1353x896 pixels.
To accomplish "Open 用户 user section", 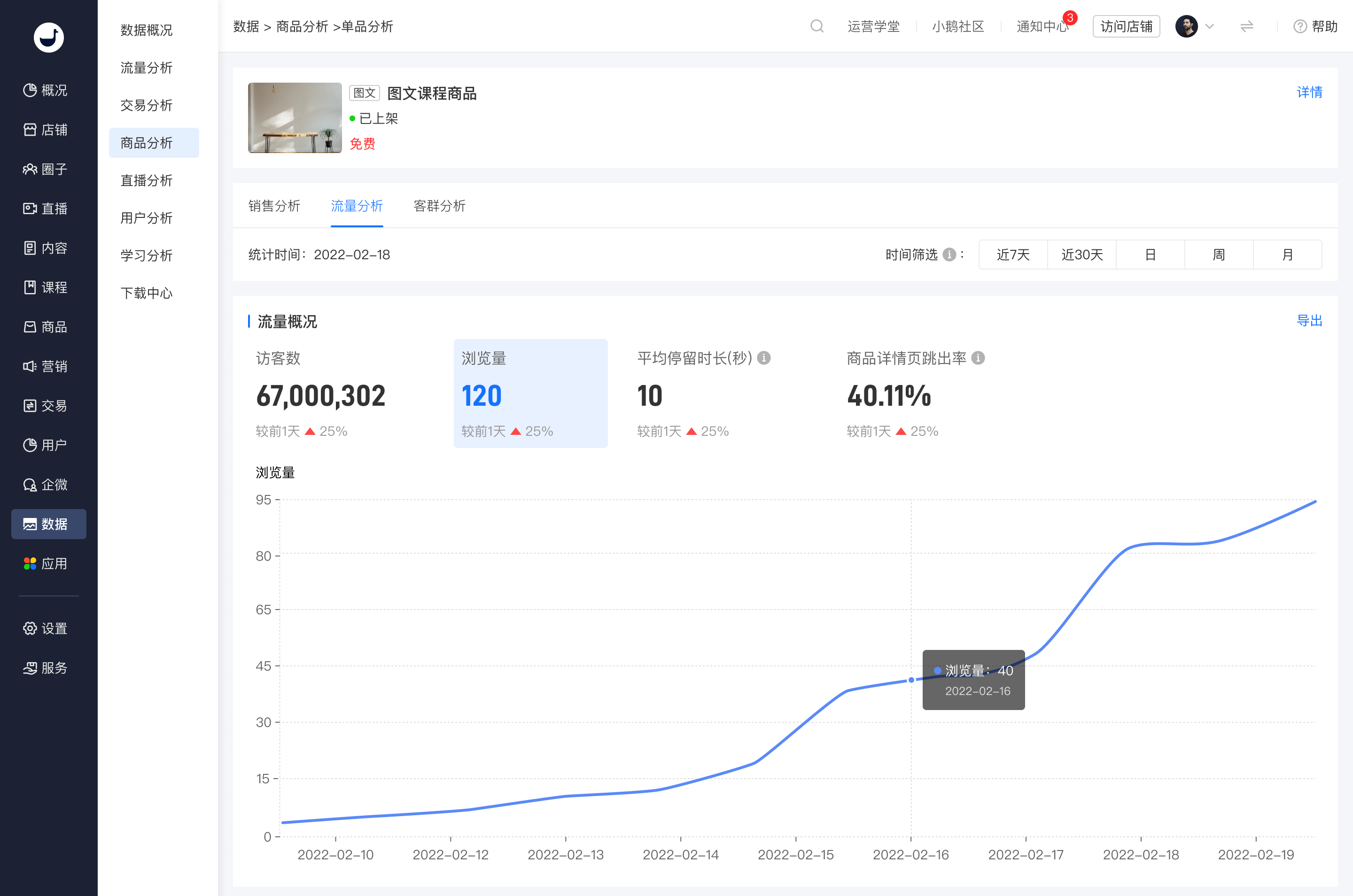I will 46,445.
